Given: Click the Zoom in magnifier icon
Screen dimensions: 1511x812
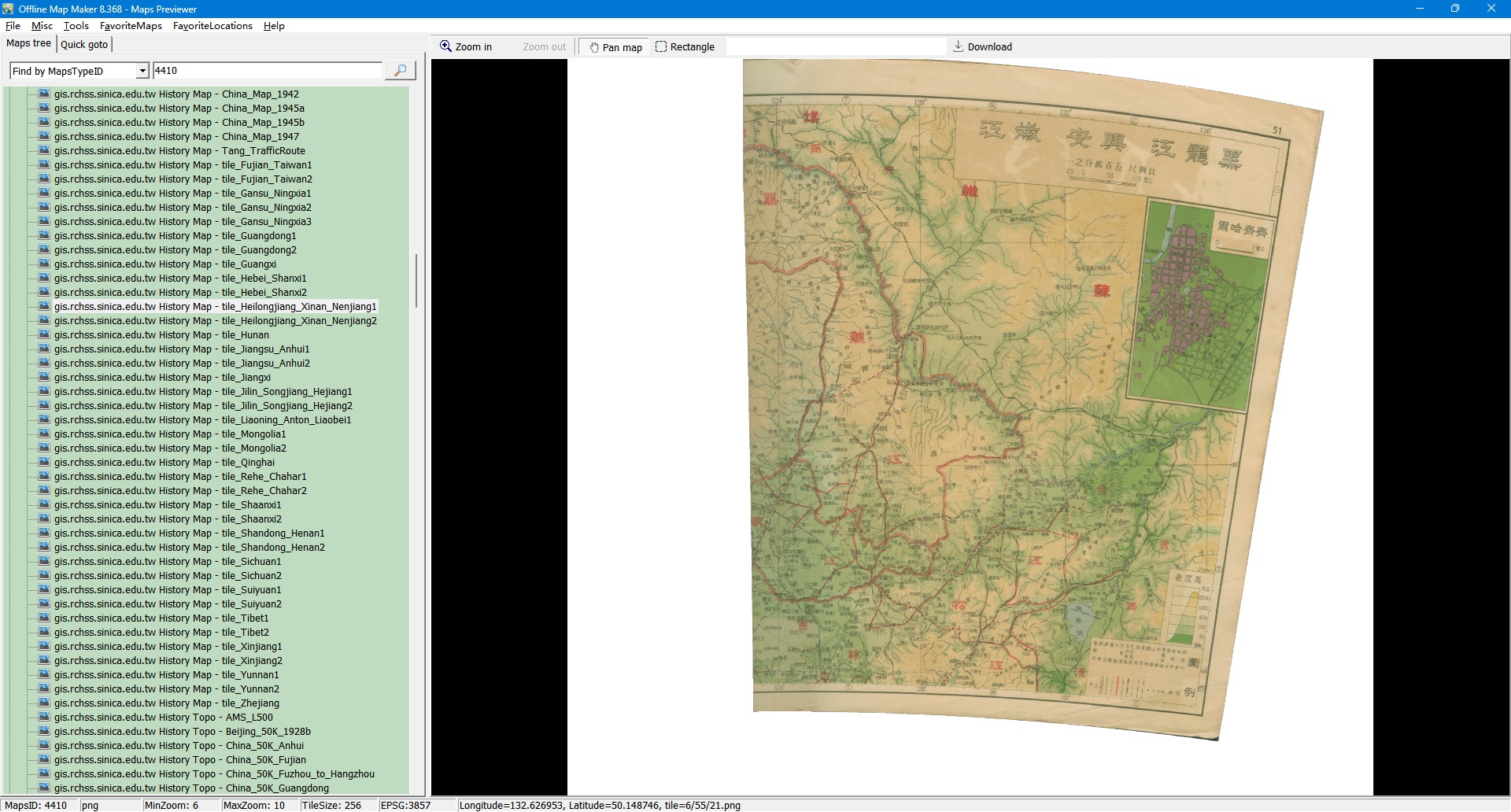Looking at the screenshot, I should click(445, 46).
